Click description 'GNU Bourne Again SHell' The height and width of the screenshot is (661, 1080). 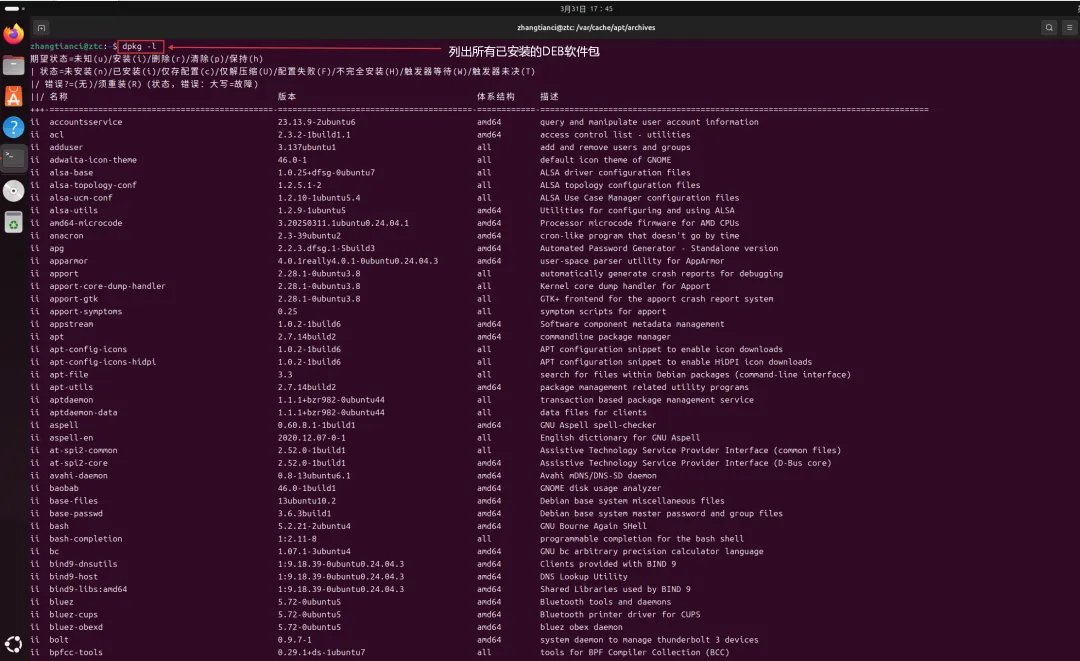point(593,526)
